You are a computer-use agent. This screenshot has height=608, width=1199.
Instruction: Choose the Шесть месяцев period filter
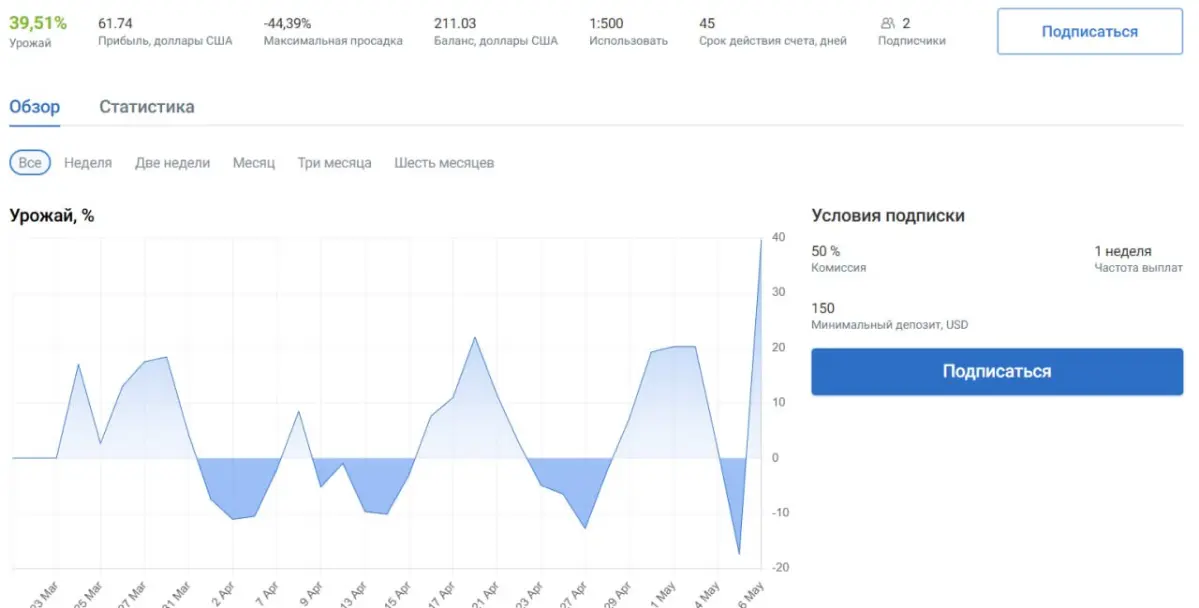click(x=444, y=163)
